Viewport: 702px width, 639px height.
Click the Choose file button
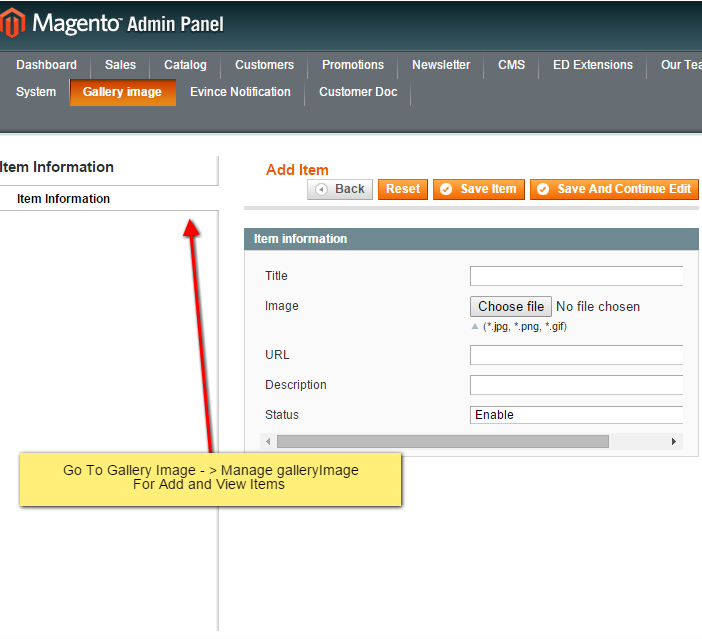pyautogui.click(x=510, y=307)
